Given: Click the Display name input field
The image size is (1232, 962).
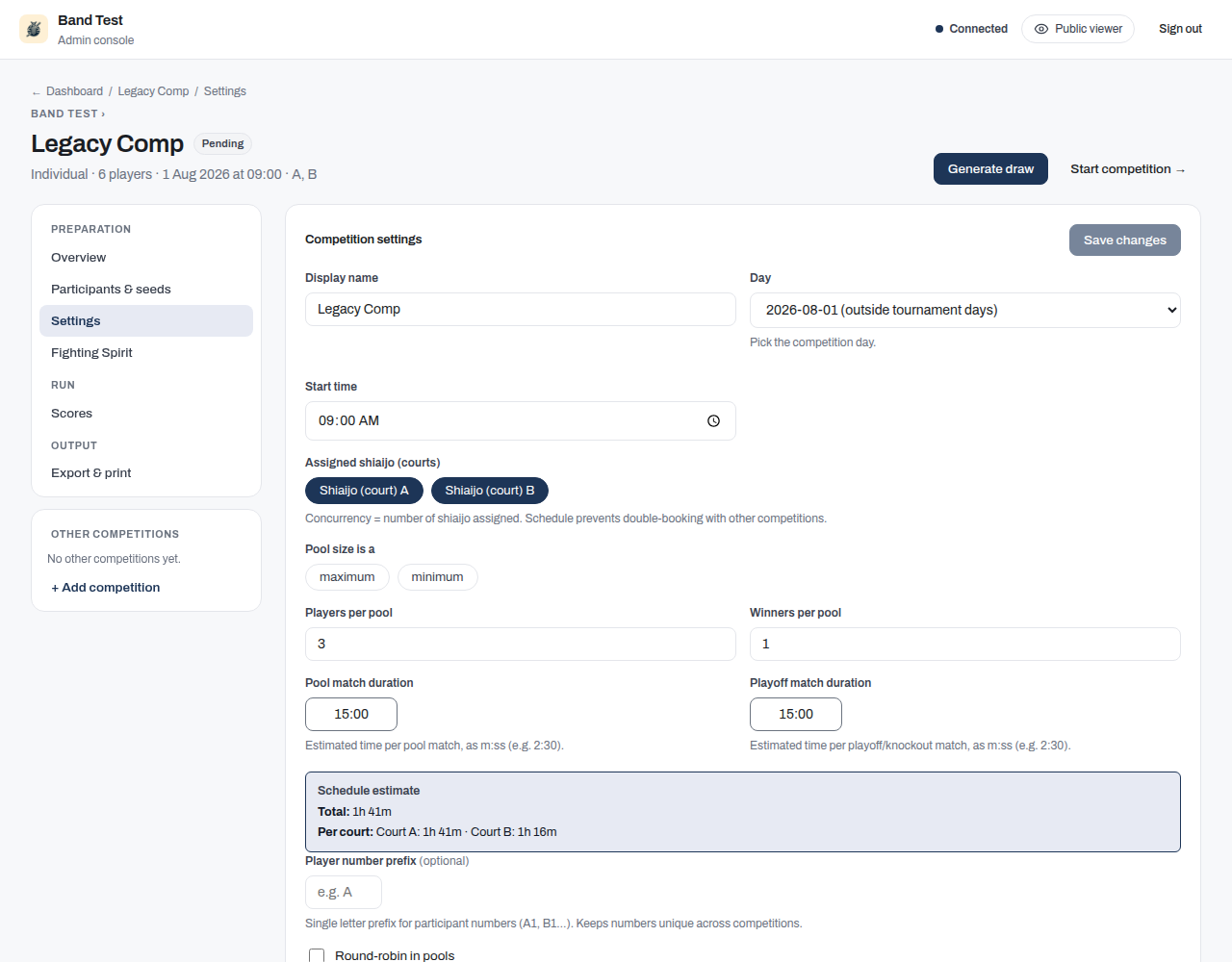Looking at the screenshot, I should tap(521, 310).
